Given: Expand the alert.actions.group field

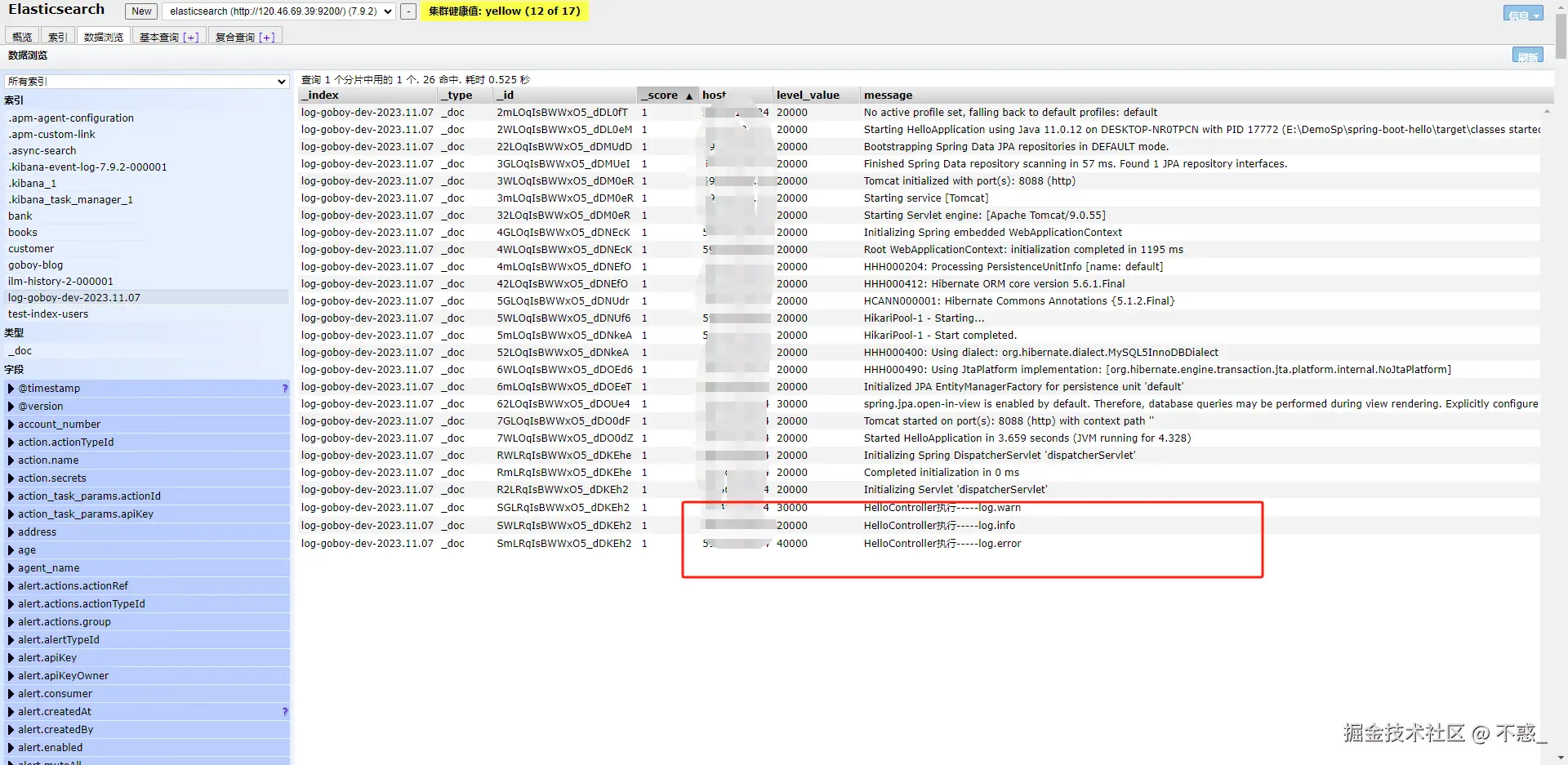Looking at the screenshot, I should pyautogui.click(x=11, y=622).
